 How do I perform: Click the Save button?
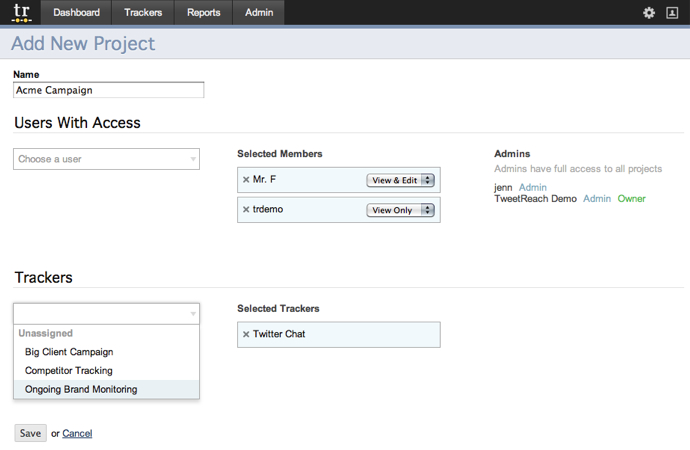(x=30, y=433)
